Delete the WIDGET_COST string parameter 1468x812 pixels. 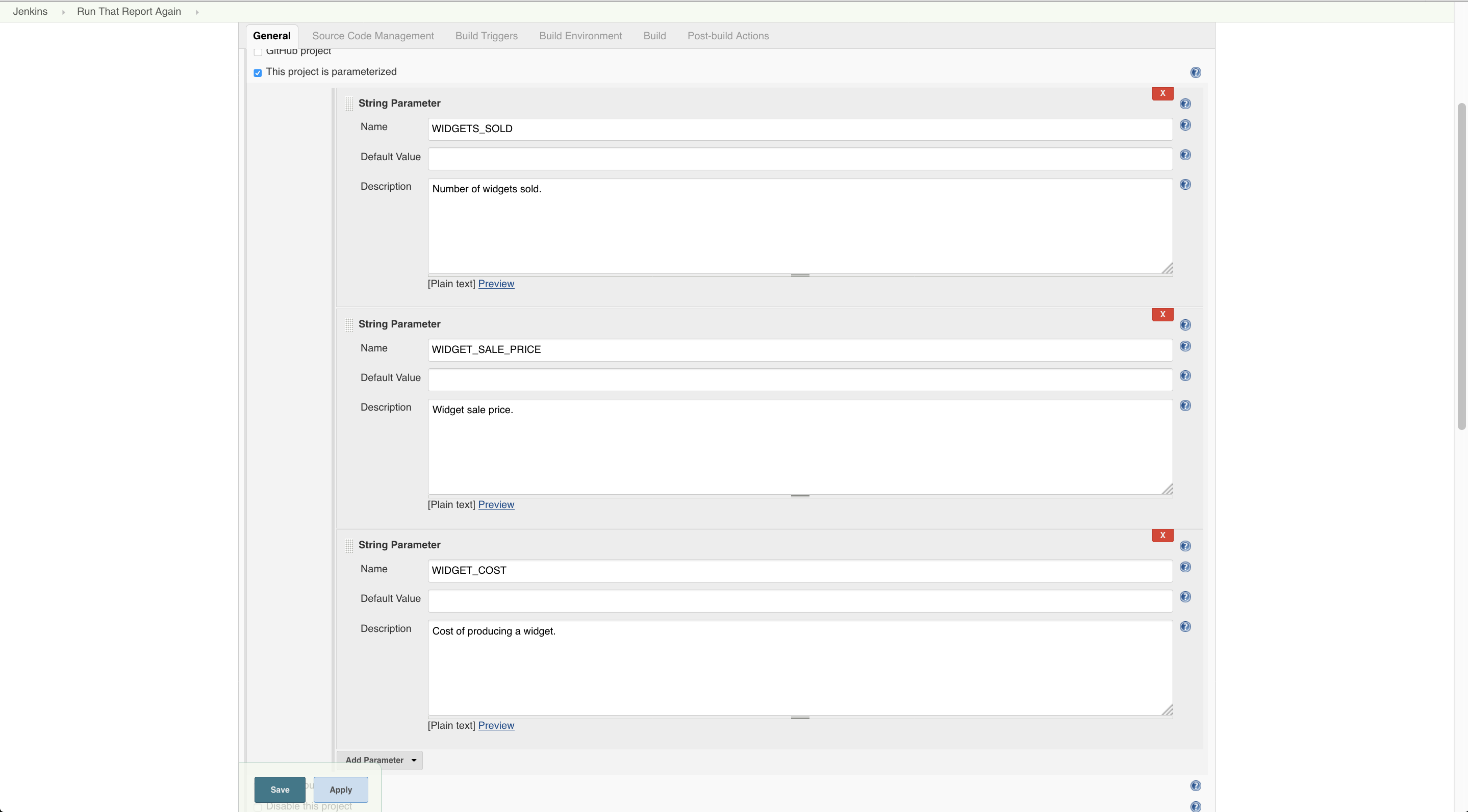(x=1162, y=535)
